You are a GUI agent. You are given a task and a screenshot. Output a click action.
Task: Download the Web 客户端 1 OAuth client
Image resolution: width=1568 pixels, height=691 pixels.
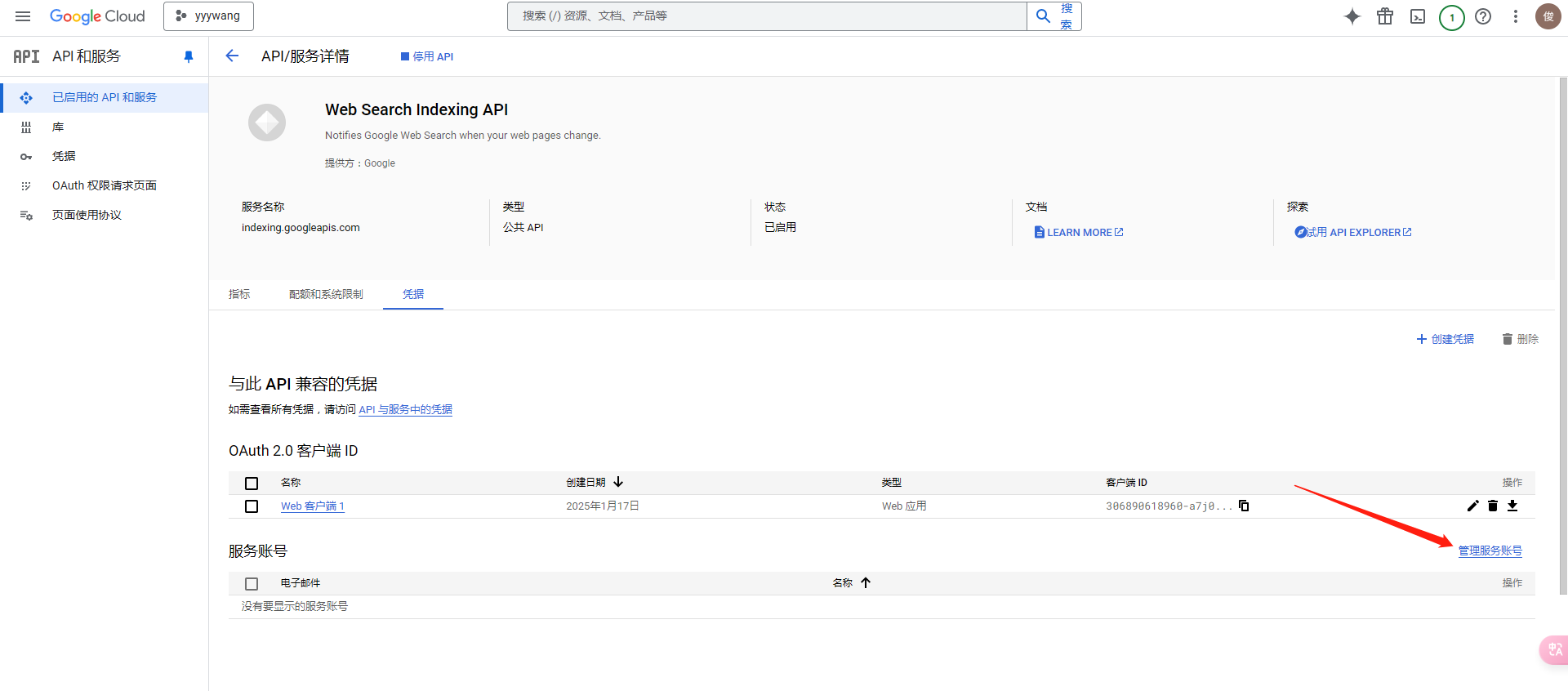pyautogui.click(x=1512, y=506)
